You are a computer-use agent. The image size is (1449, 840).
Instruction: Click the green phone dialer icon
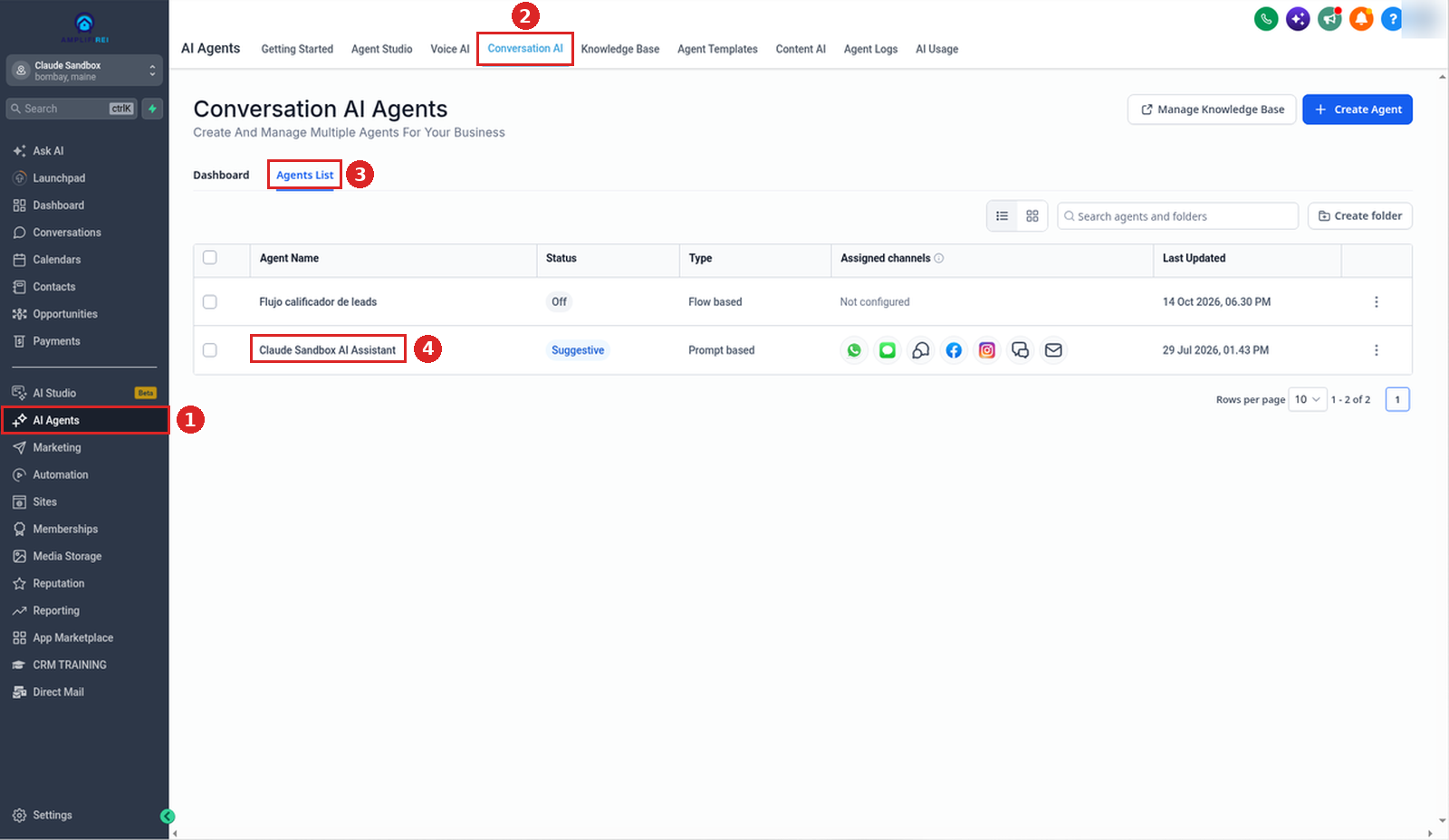pos(1266,18)
